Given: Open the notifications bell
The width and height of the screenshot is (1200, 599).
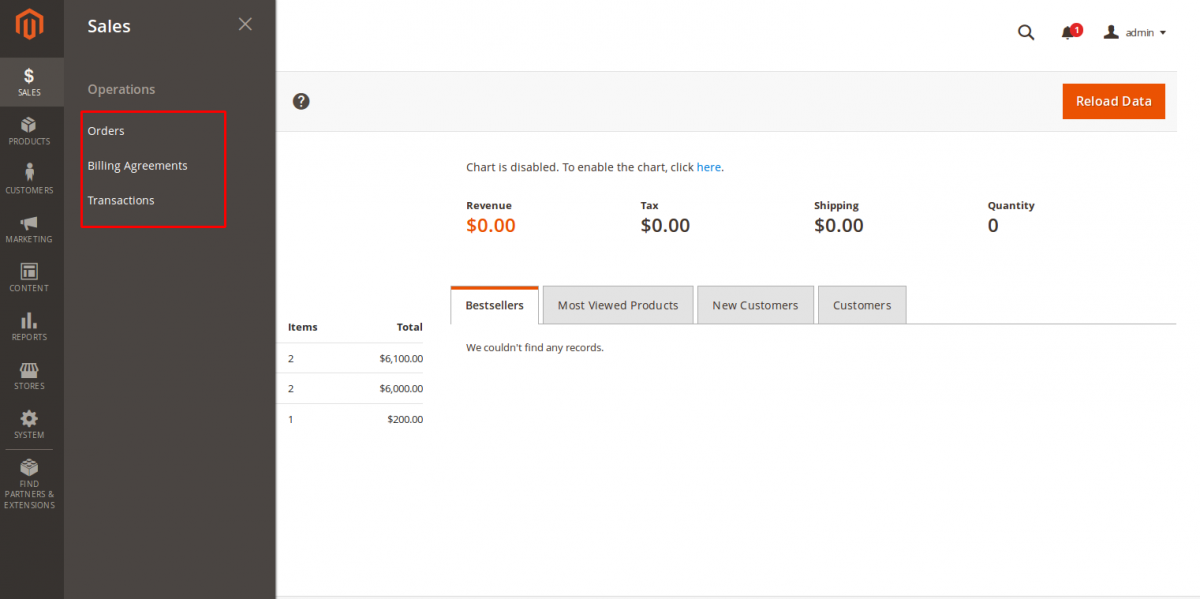Looking at the screenshot, I should (1068, 32).
